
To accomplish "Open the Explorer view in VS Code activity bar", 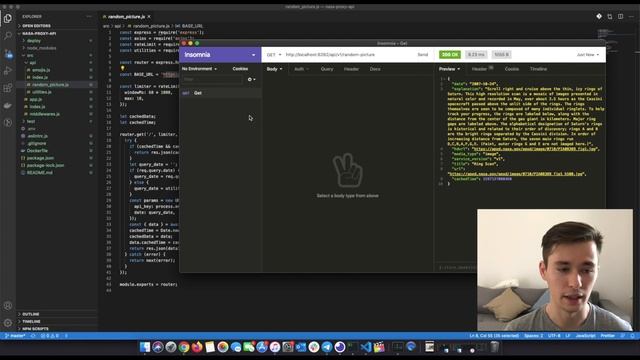I will [8, 18].
